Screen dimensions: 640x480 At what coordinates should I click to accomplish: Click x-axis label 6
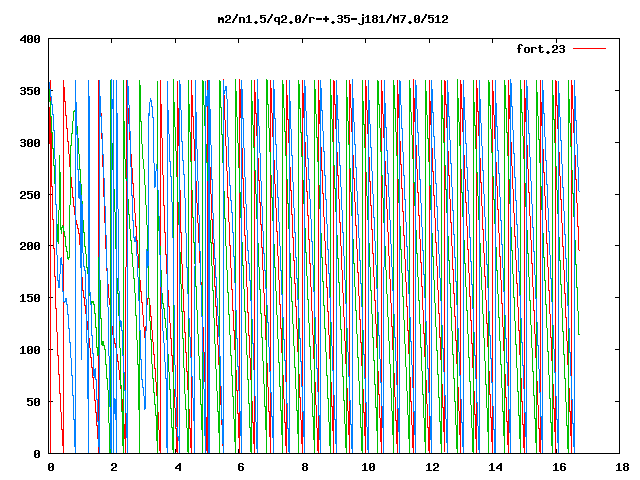coord(241,467)
